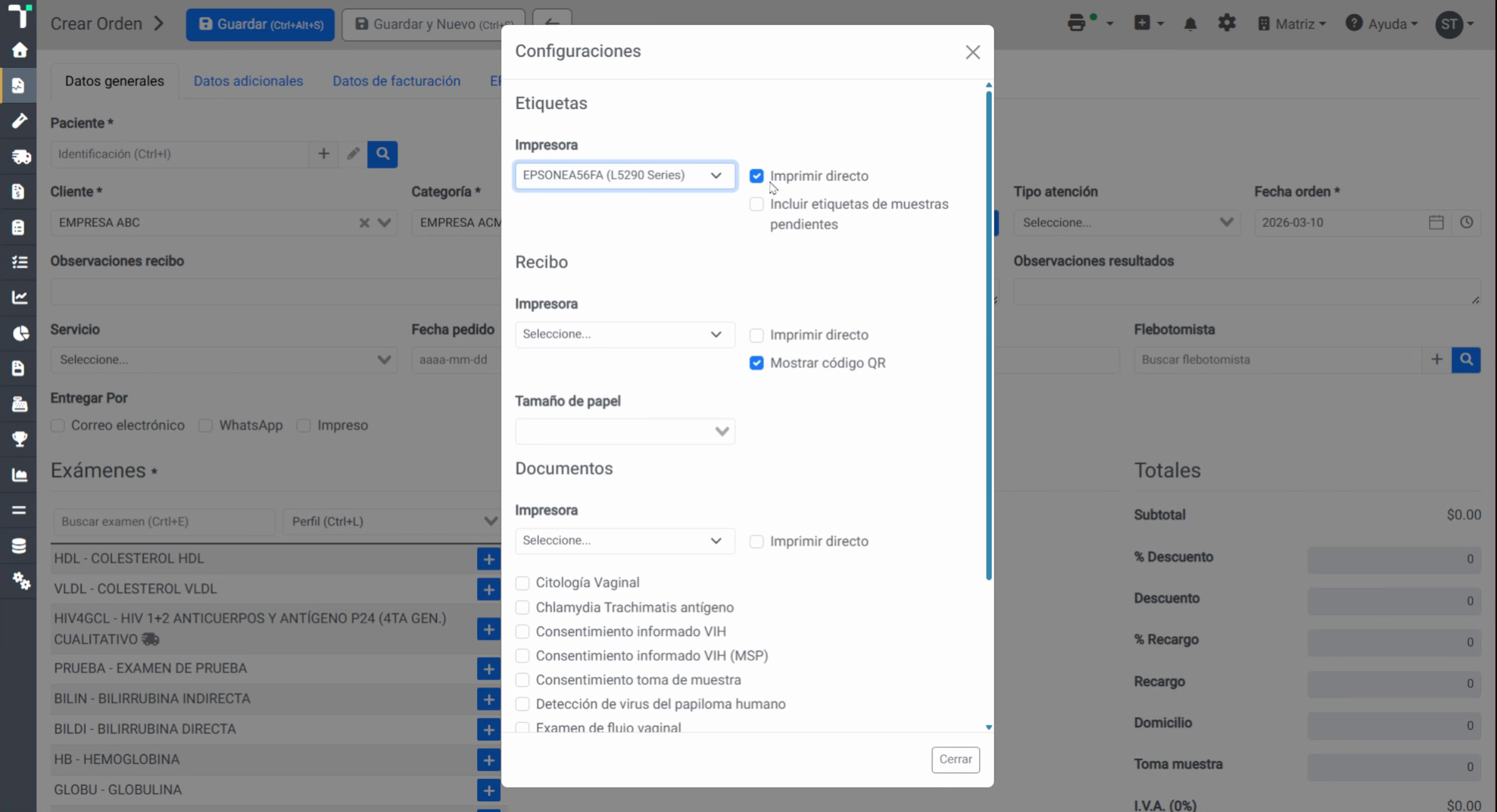Viewport: 1497px width, 812px height.
Task: Click Crear Orden breadcrumb
Action: pos(96,24)
